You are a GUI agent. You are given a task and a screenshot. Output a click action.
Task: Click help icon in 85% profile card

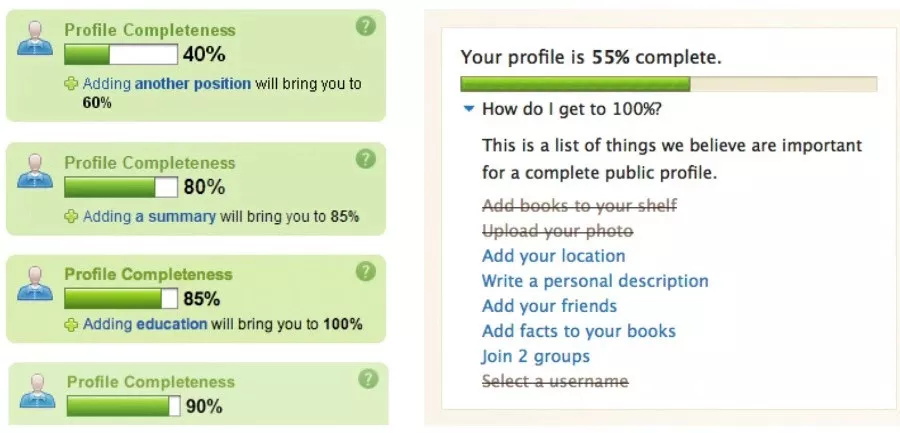[x=366, y=270]
